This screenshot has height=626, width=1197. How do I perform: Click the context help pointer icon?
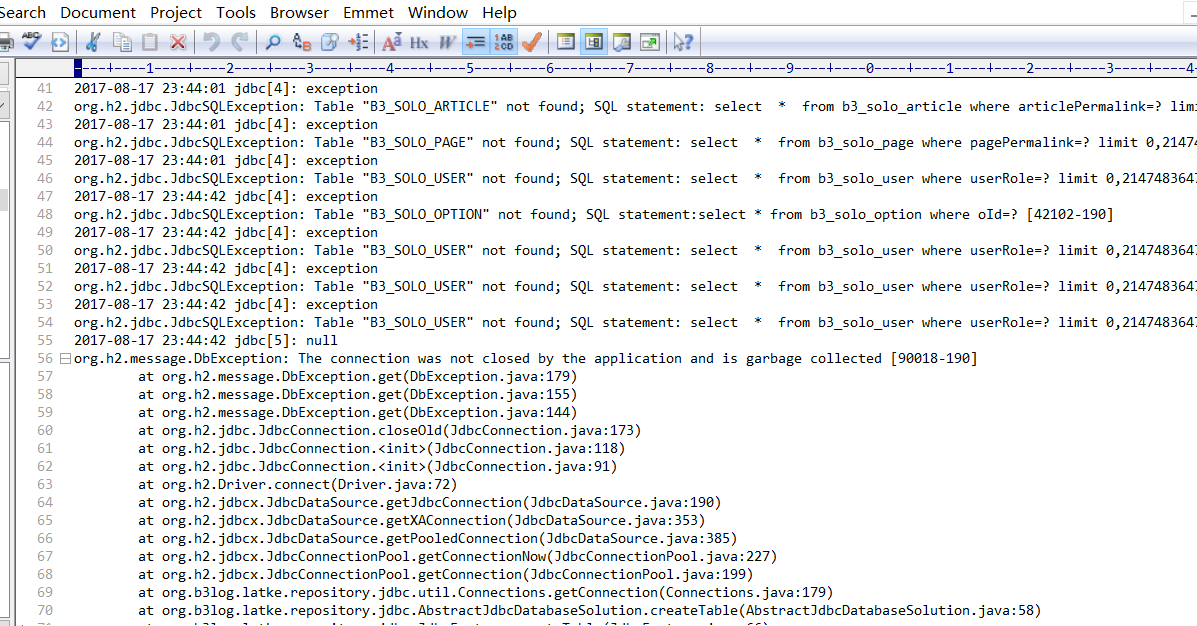pyautogui.click(x=683, y=42)
